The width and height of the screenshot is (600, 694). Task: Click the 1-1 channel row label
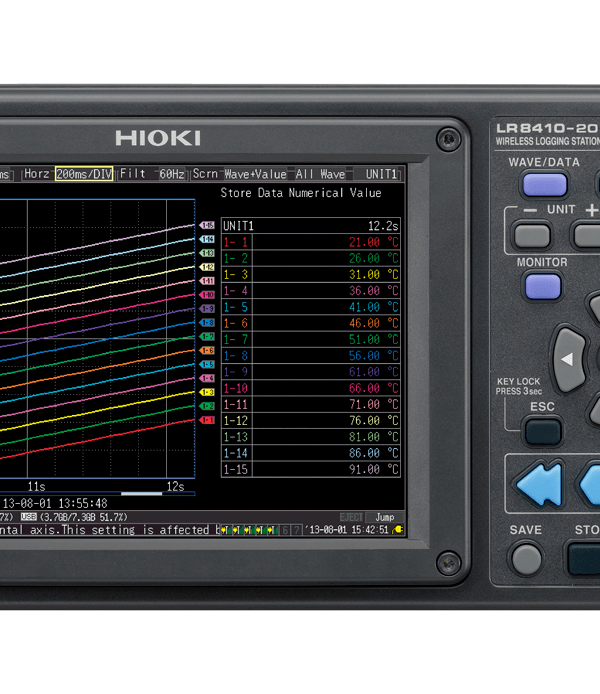tap(236, 242)
